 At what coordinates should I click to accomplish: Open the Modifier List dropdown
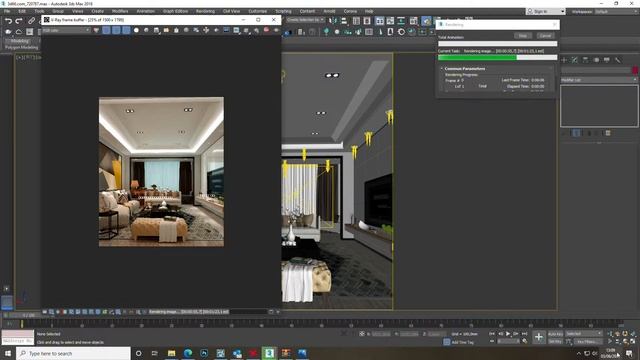click(598, 80)
